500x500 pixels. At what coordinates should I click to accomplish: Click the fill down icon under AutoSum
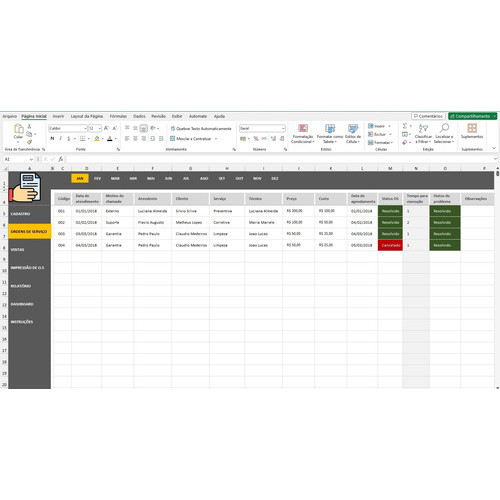click(405, 134)
